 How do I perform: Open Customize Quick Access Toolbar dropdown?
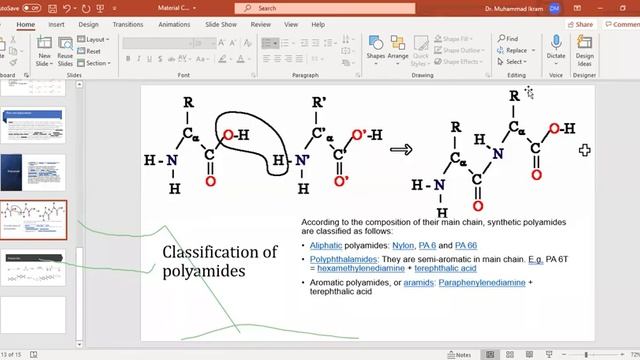pyautogui.click(x=114, y=8)
